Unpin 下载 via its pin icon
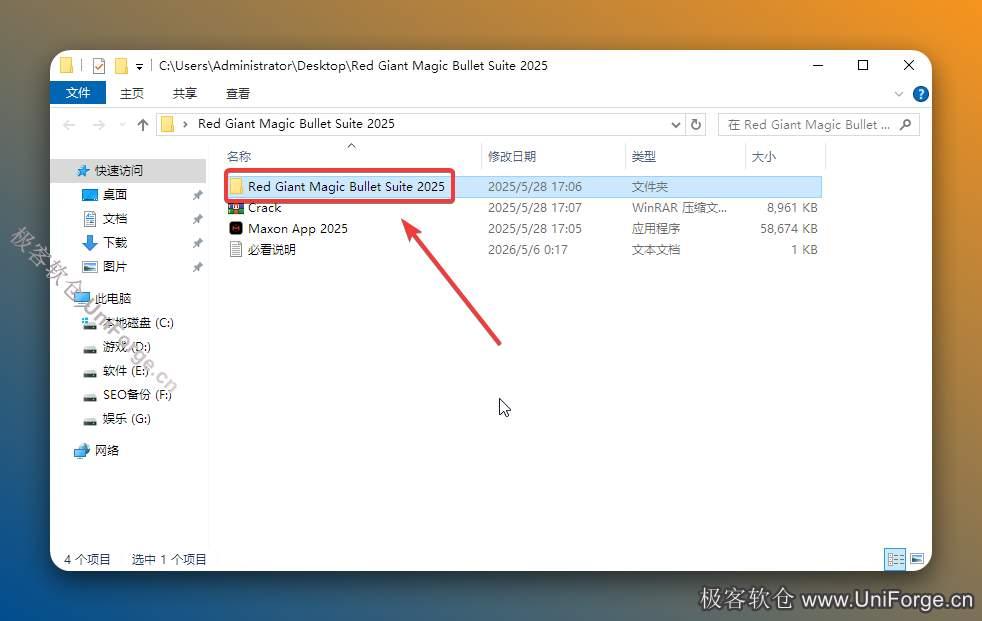 pyautogui.click(x=197, y=242)
